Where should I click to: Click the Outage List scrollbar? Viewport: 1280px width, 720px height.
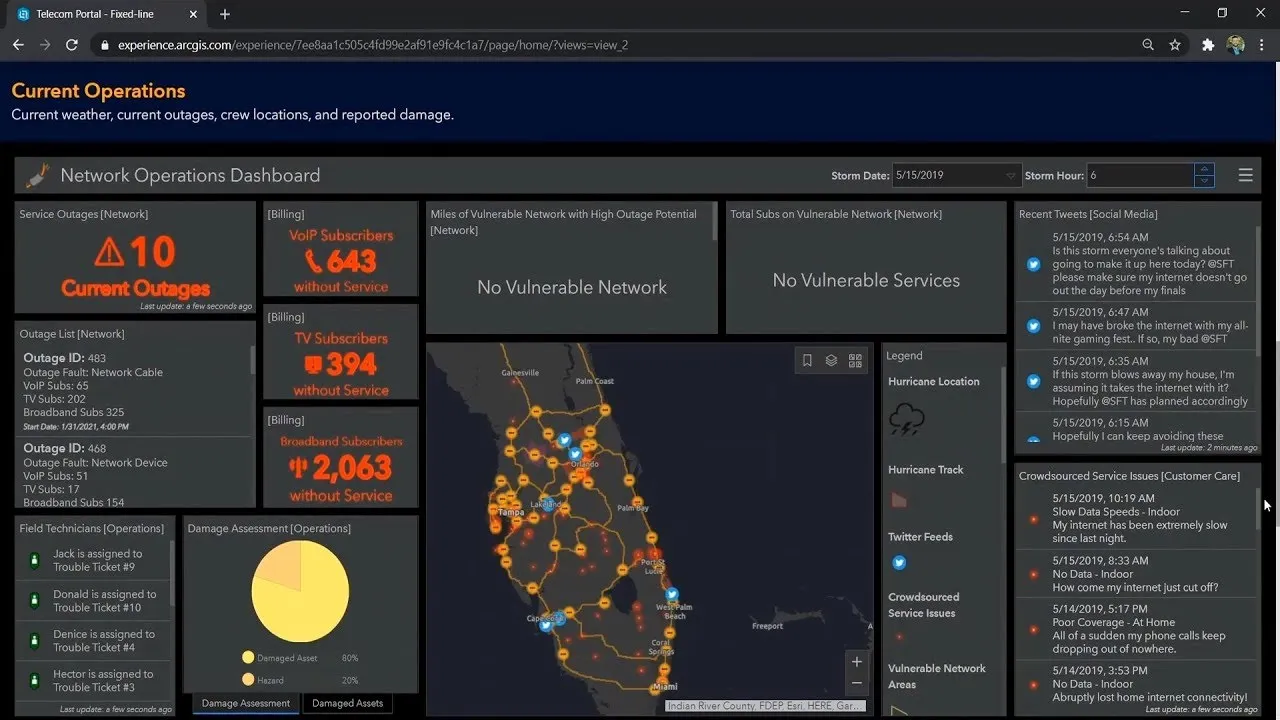pyautogui.click(x=252, y=360)
